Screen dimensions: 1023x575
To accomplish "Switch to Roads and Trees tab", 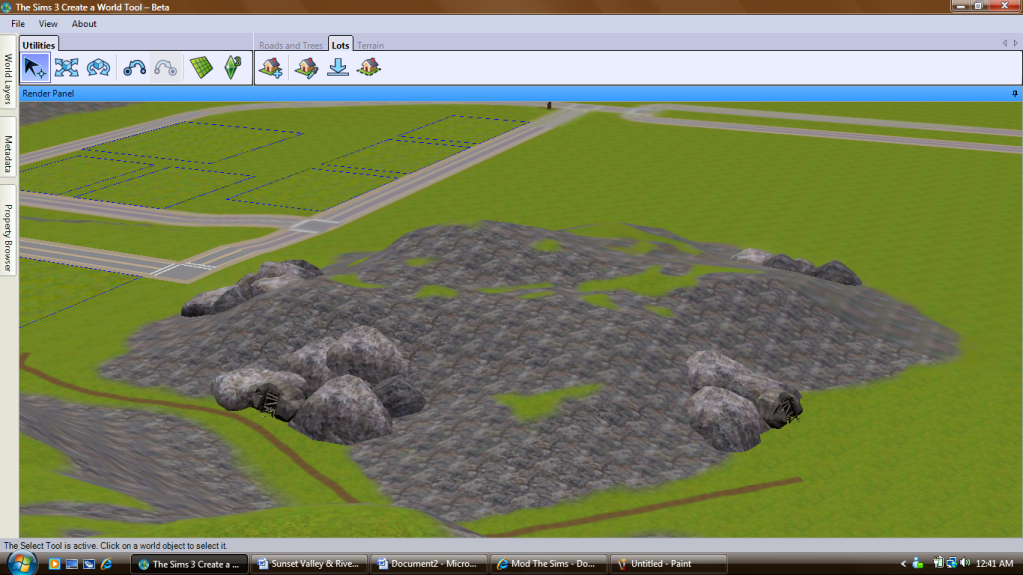I will point(291,46).
